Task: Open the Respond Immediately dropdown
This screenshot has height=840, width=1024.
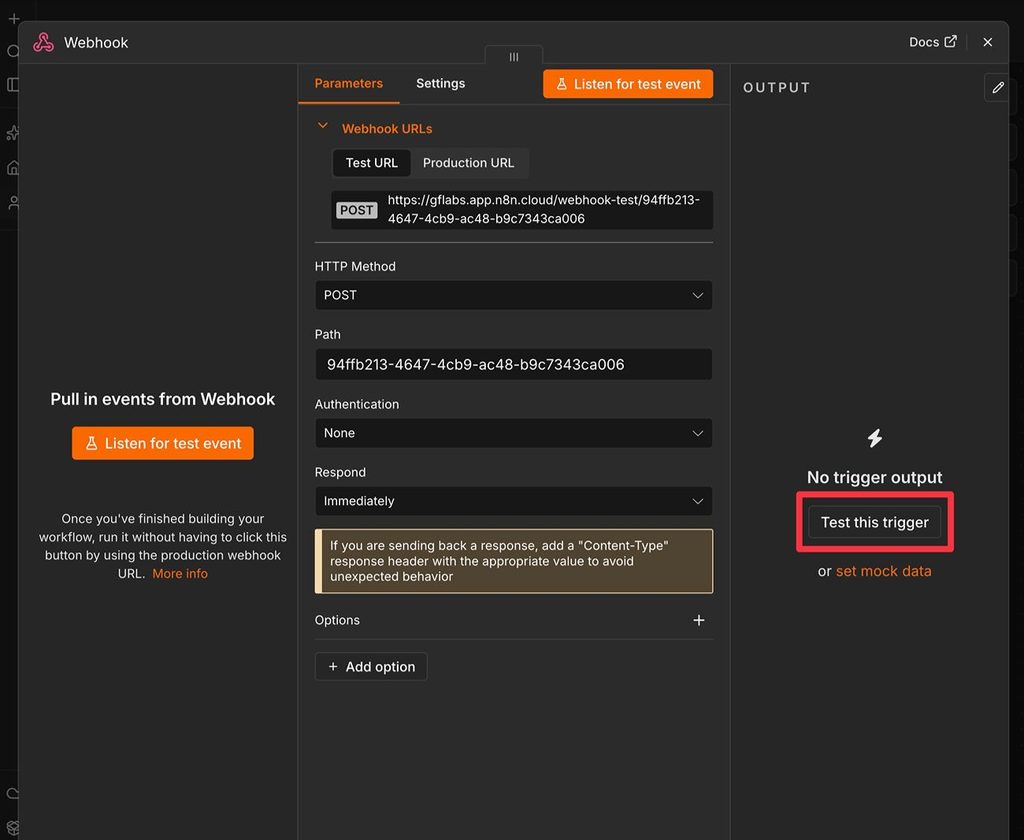Action: click(x=513, y=501)
